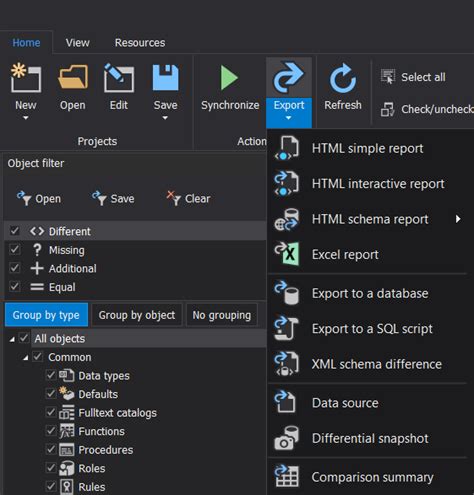The height and width of the screenshot is (495, 474).
Task: Toggle the Missing objects checkbox
Action: pyautogui.click(x=15, y=249)
